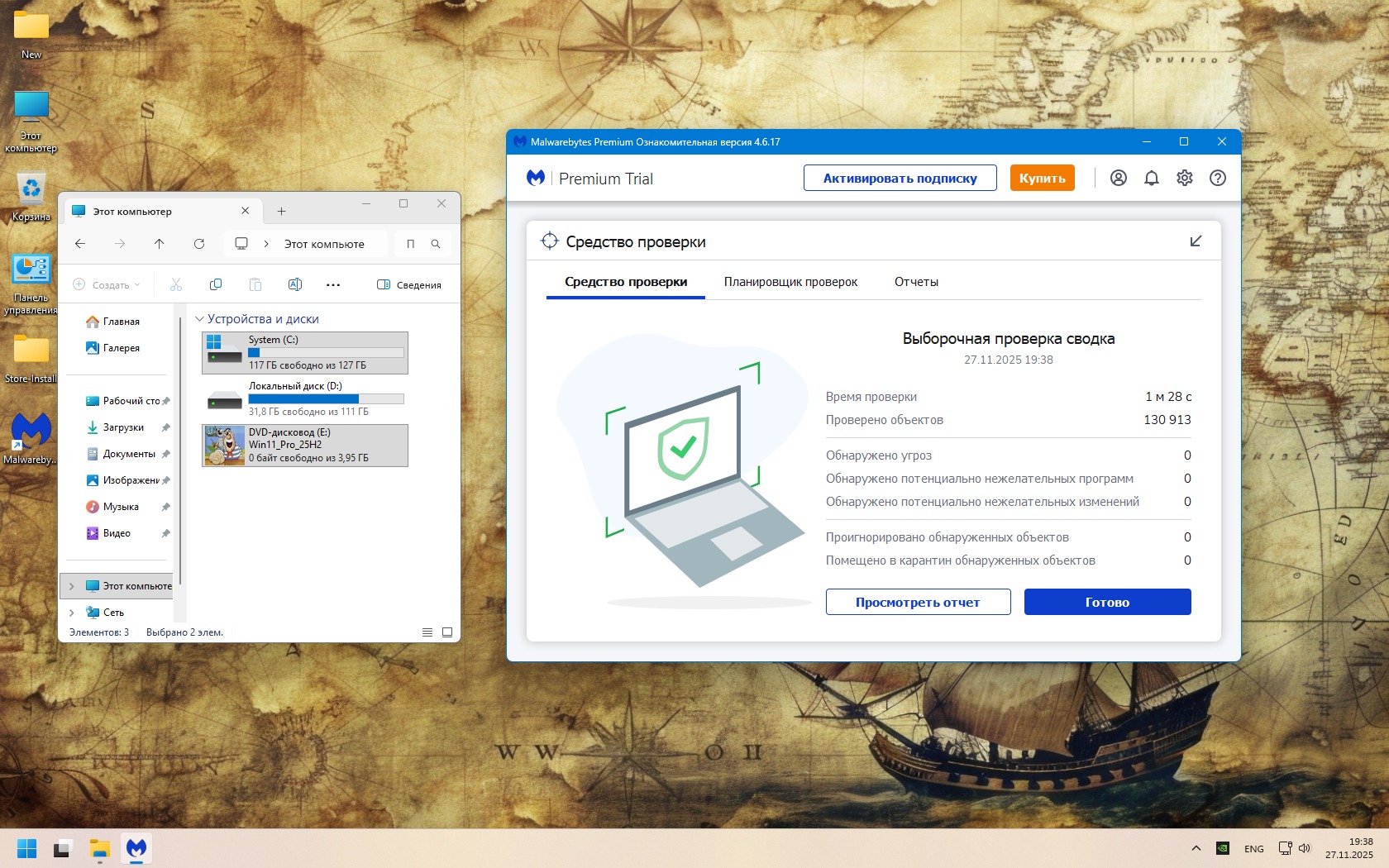Expand 'Сеть' in navigation pane
The width and height of the screenshot is (1389, 868).
coord(72,613)
